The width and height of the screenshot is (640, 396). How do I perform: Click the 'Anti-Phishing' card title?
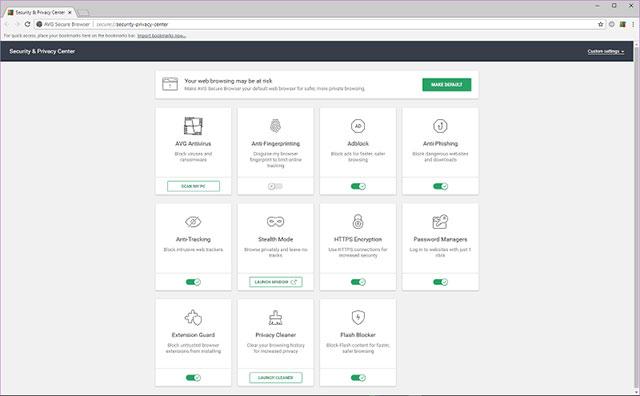tap(440, 144)
